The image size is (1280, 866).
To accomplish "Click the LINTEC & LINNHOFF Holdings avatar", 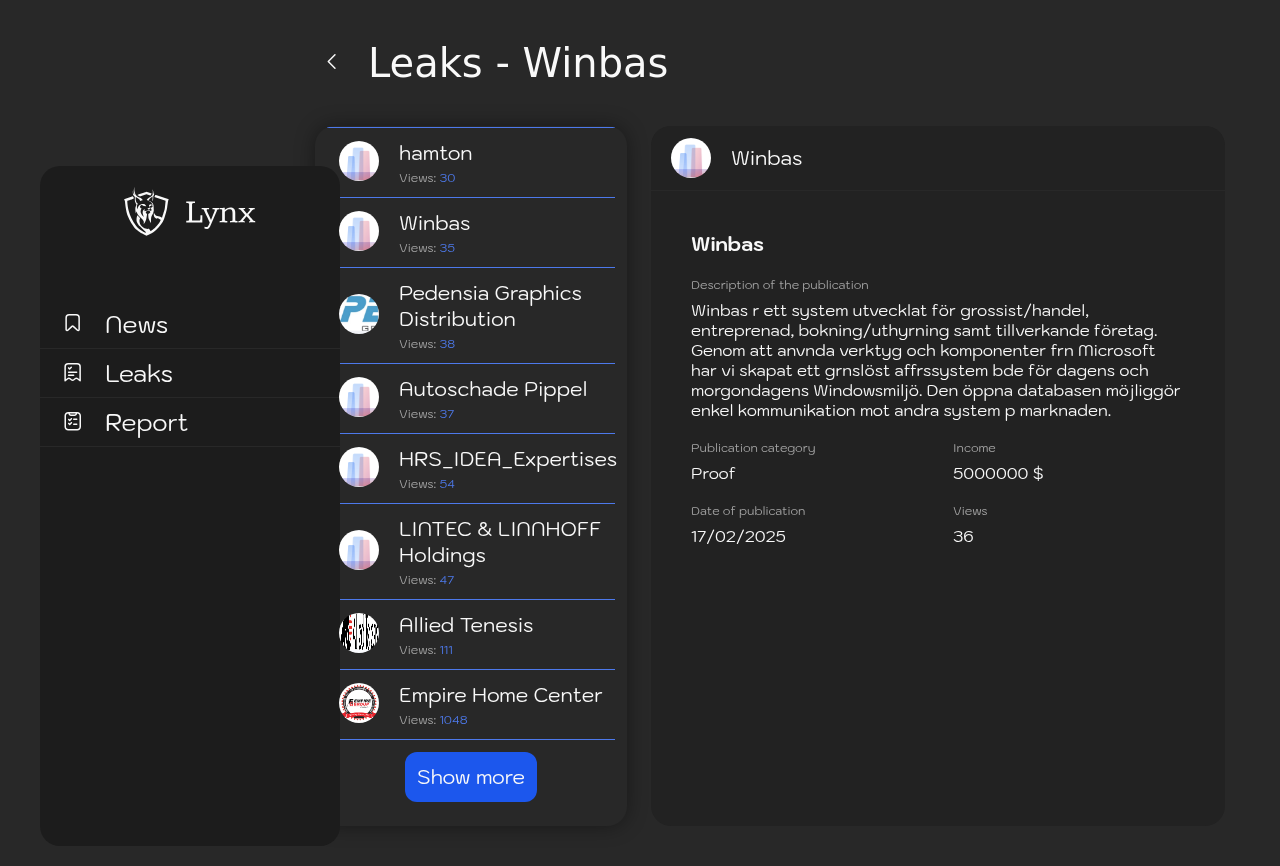I will (359, 550).
